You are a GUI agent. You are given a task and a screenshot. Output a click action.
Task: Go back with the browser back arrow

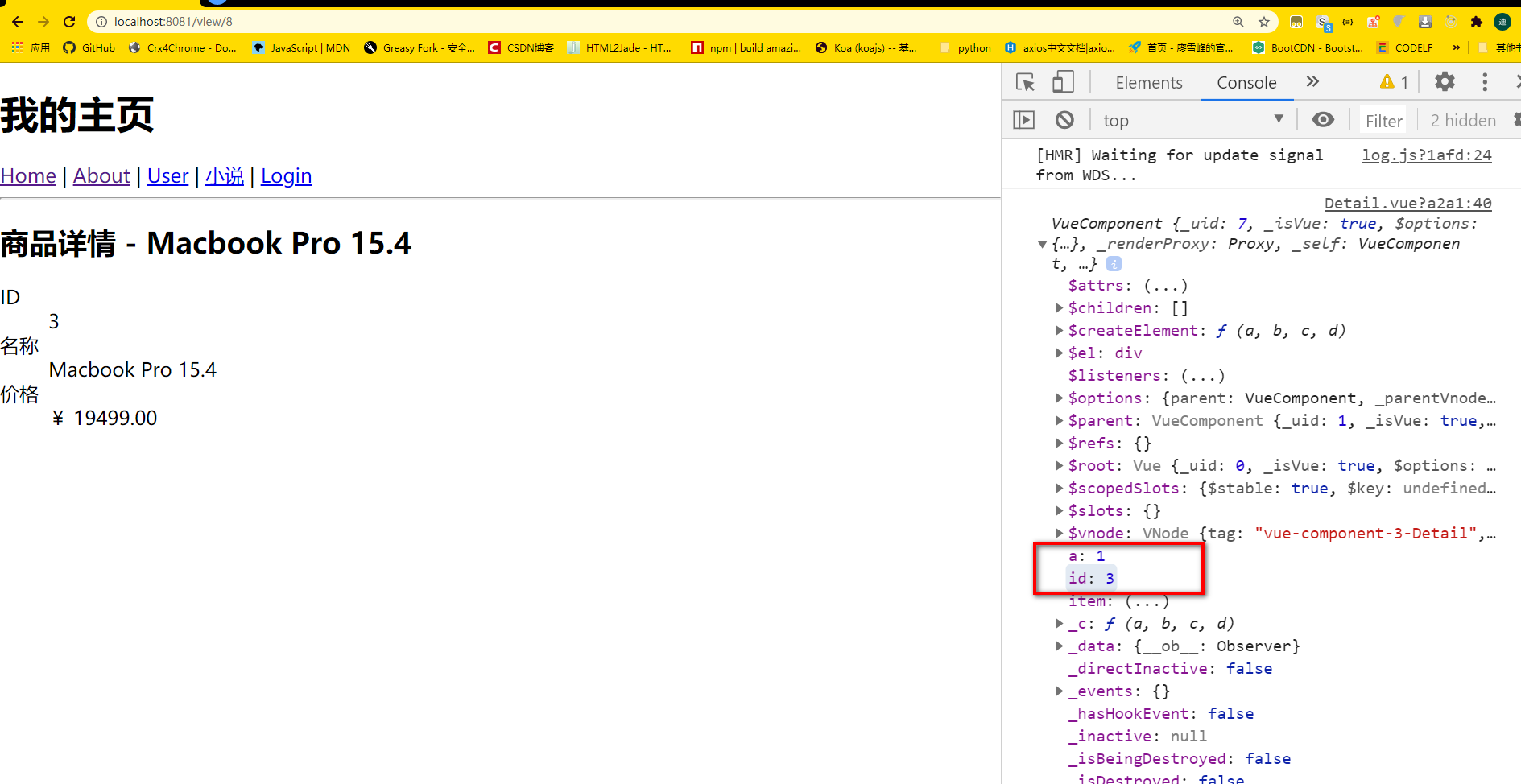click(18, 22)
